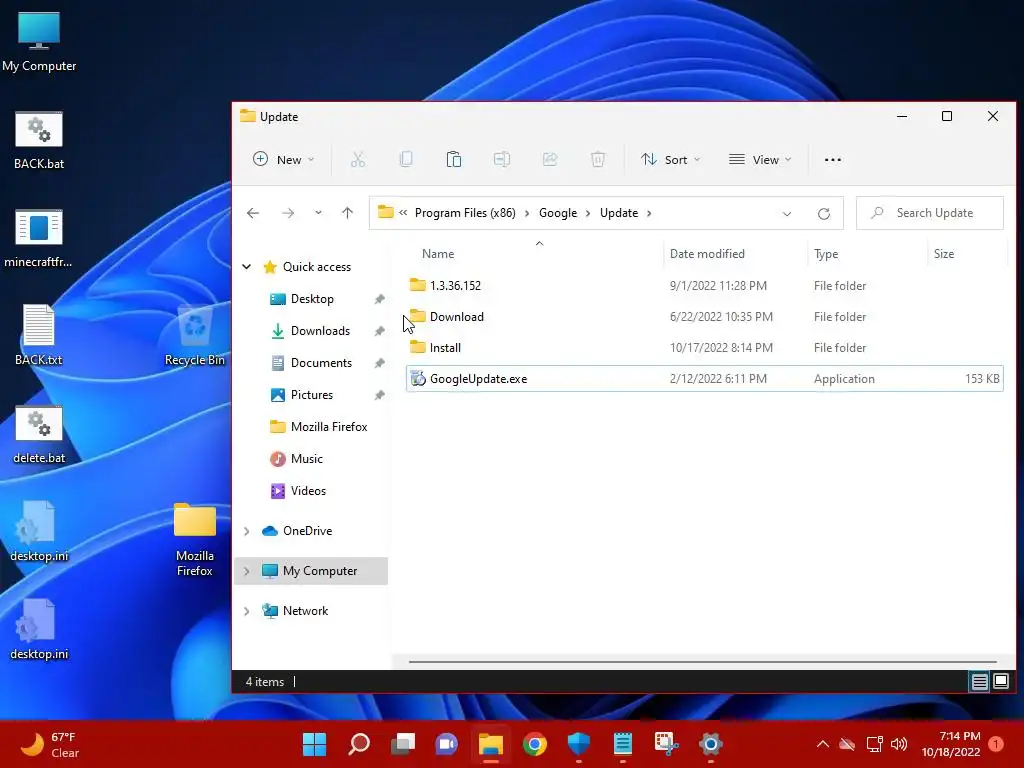Open Snipping Tool from taskbar

tap(667, 744)
